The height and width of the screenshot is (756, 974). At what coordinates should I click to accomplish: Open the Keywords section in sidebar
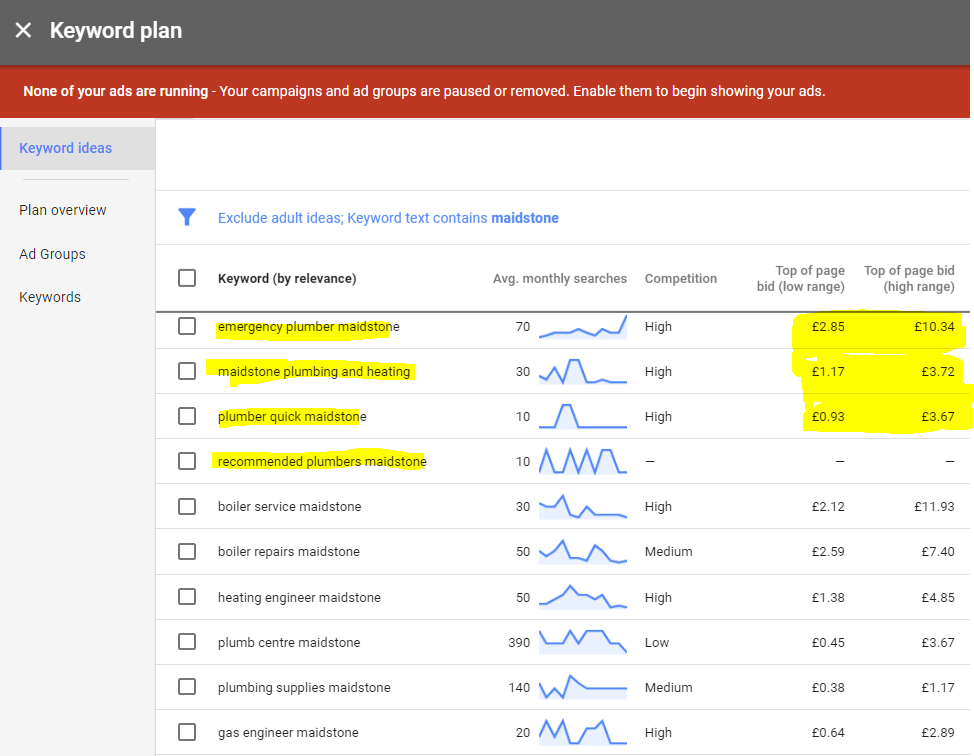point(50,297)
